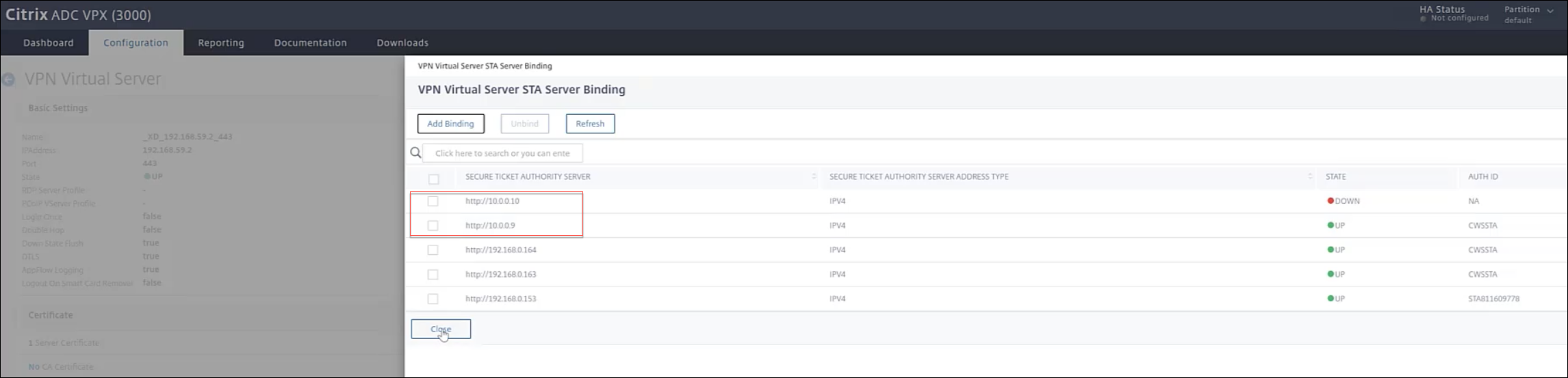Click the STATE column header
The height and width of the screenshot is (378, 1568).
coord(1335,176)
